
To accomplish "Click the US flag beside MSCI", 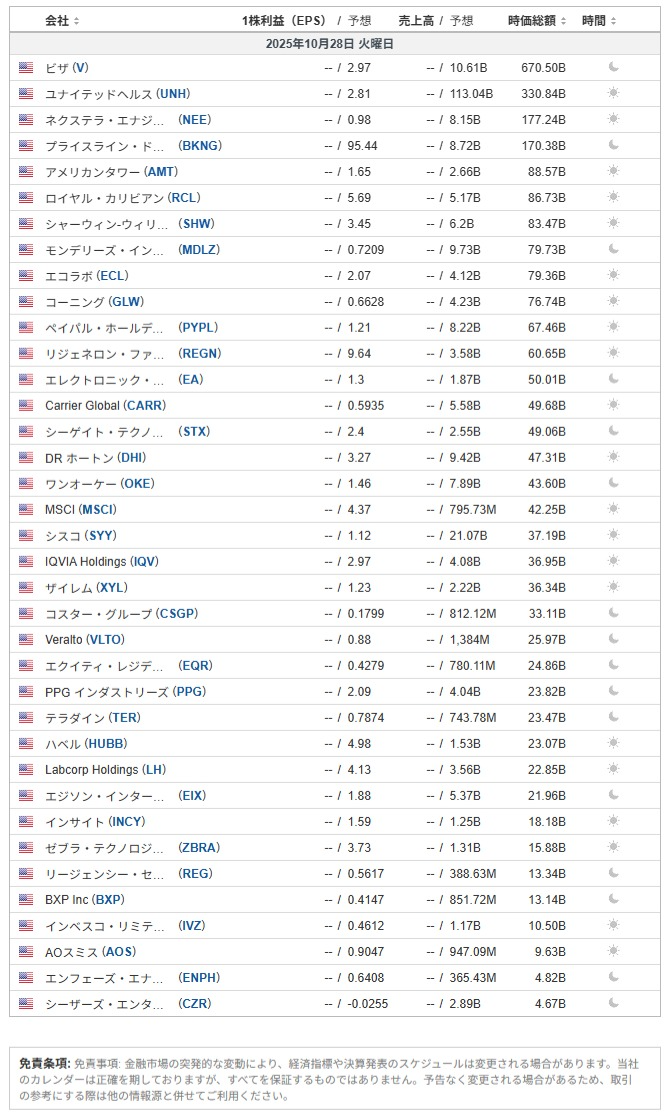I will 26,510.
